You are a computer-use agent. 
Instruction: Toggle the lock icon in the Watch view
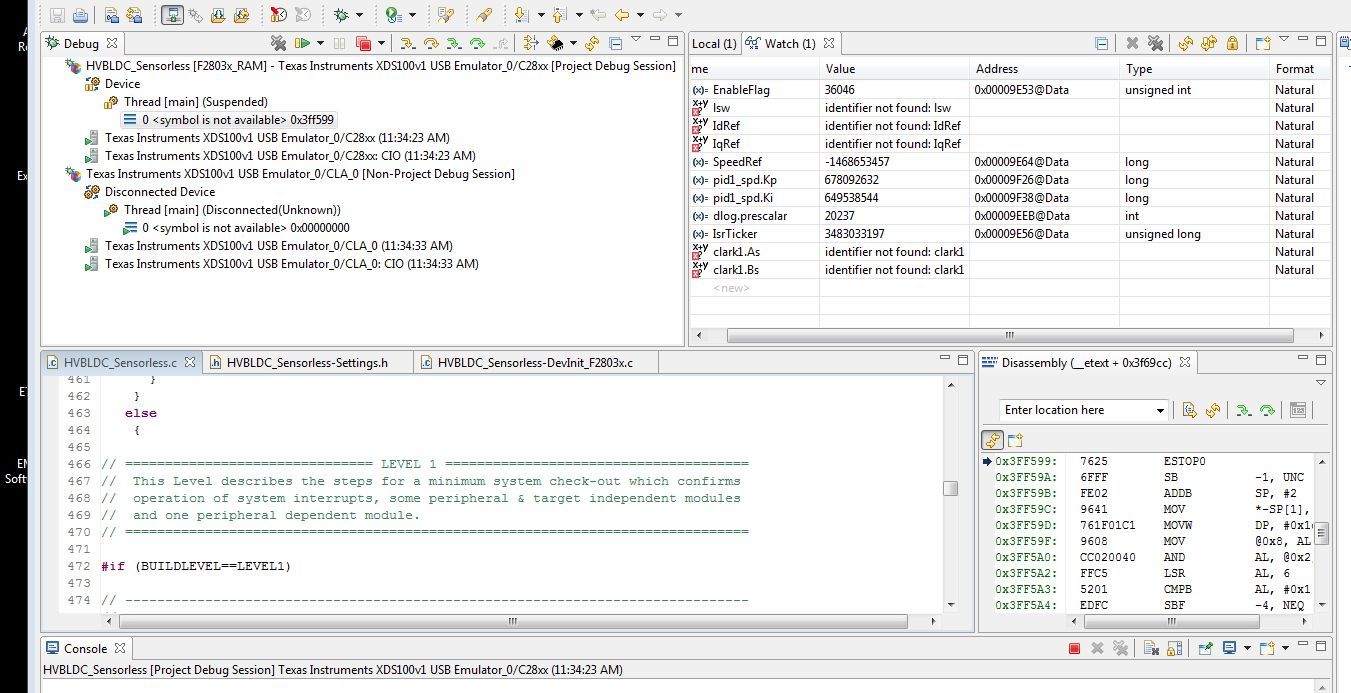pyautogui.click(x=1234, y=43)
